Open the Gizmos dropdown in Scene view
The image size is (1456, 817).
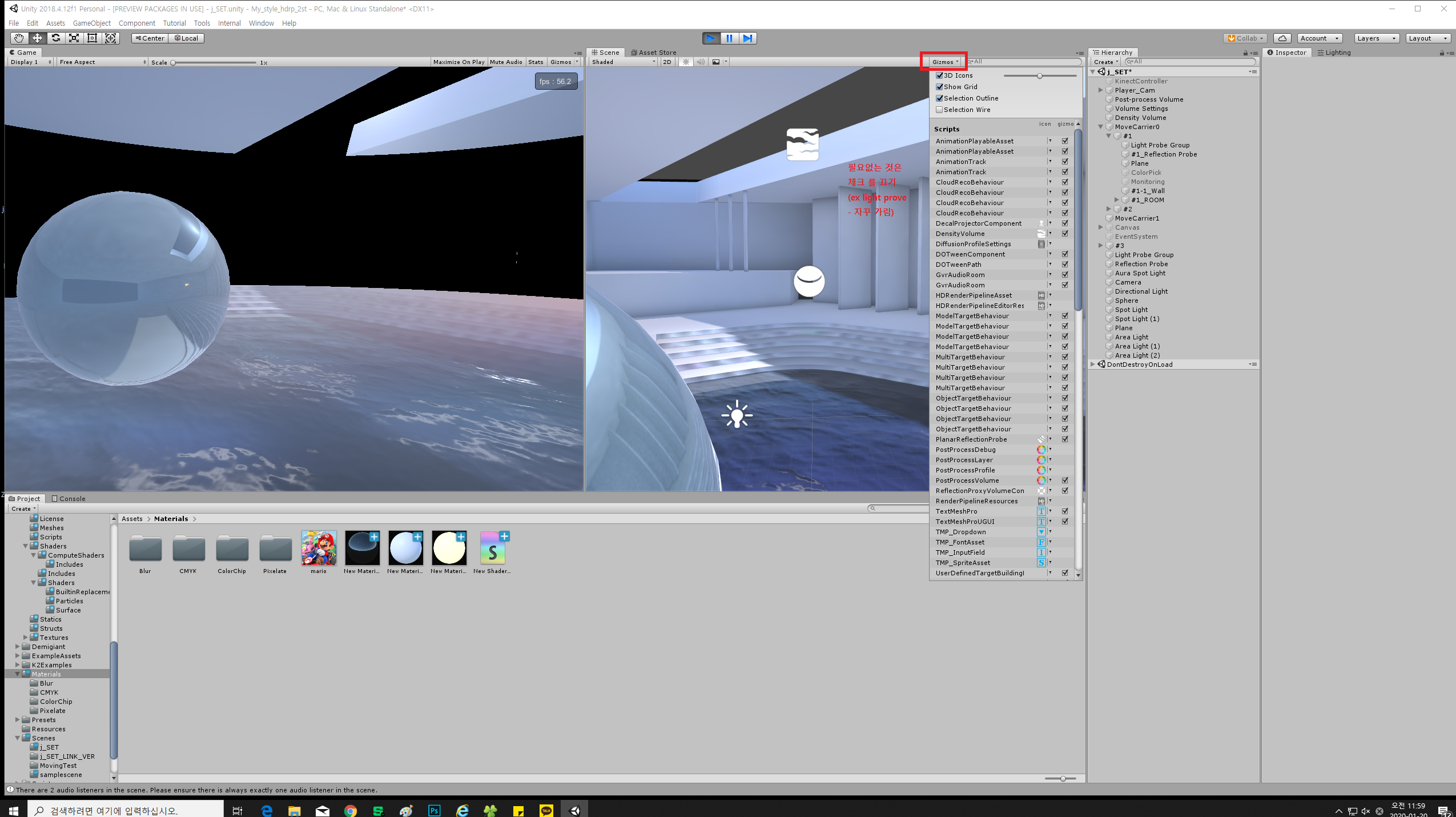point(945,62)
